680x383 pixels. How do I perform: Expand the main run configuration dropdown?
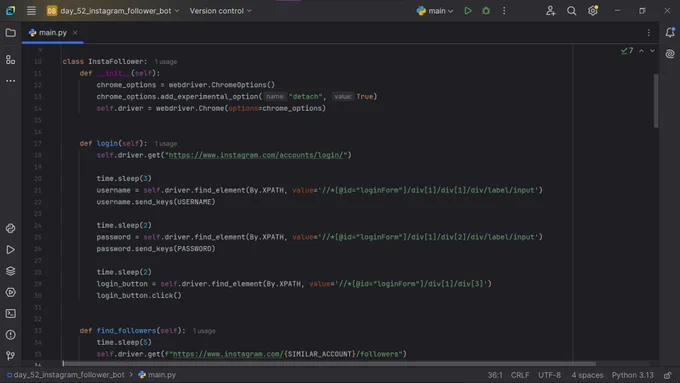pos(435,11)
